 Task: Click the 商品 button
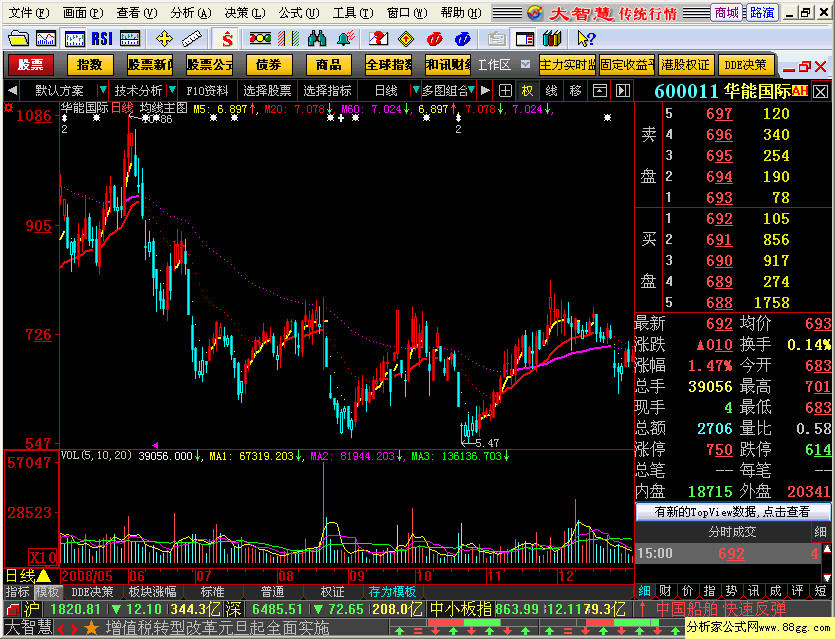pyautogui.click(x=328, y=65)
